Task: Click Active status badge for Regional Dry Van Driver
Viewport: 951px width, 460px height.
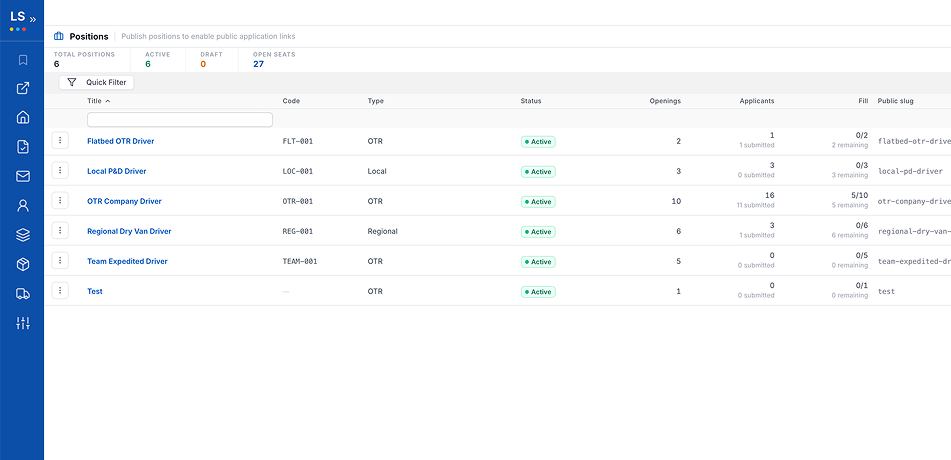Action: tap(538, 232)
